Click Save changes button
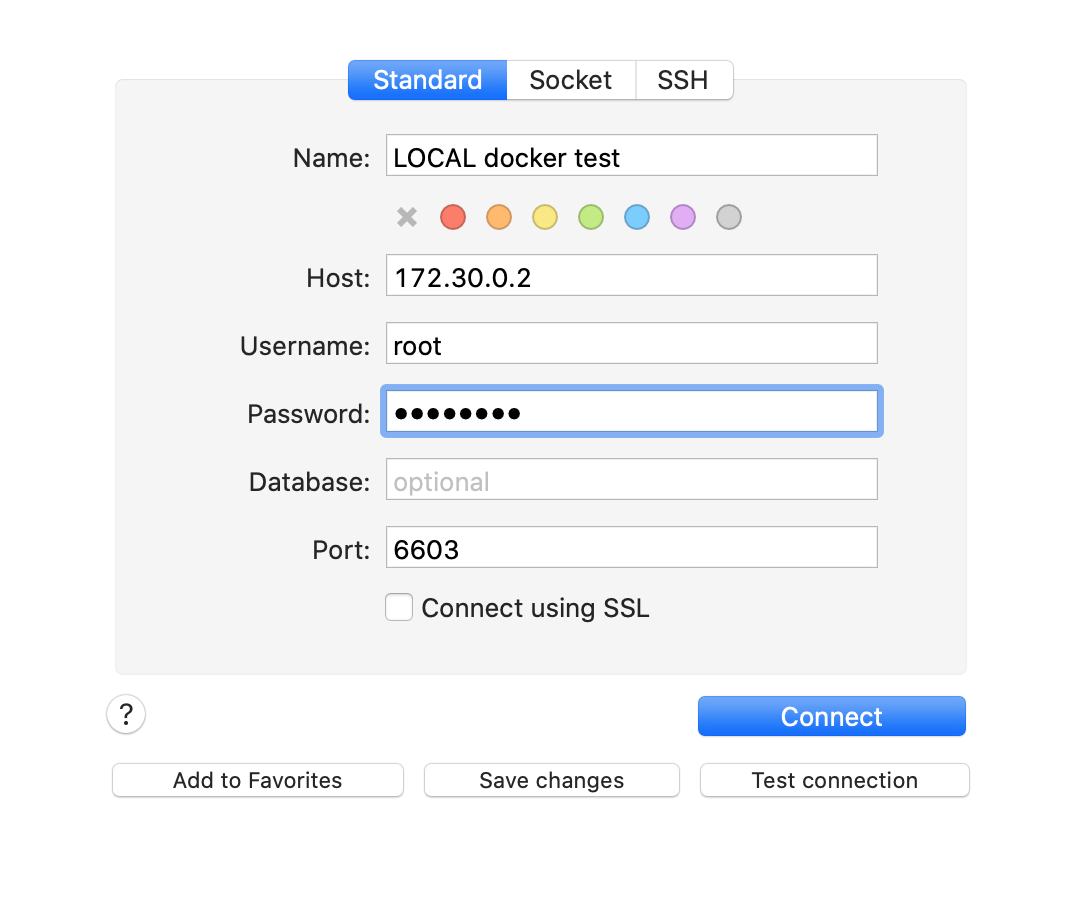The image size is (1084, 910). [x=551, y=781]
